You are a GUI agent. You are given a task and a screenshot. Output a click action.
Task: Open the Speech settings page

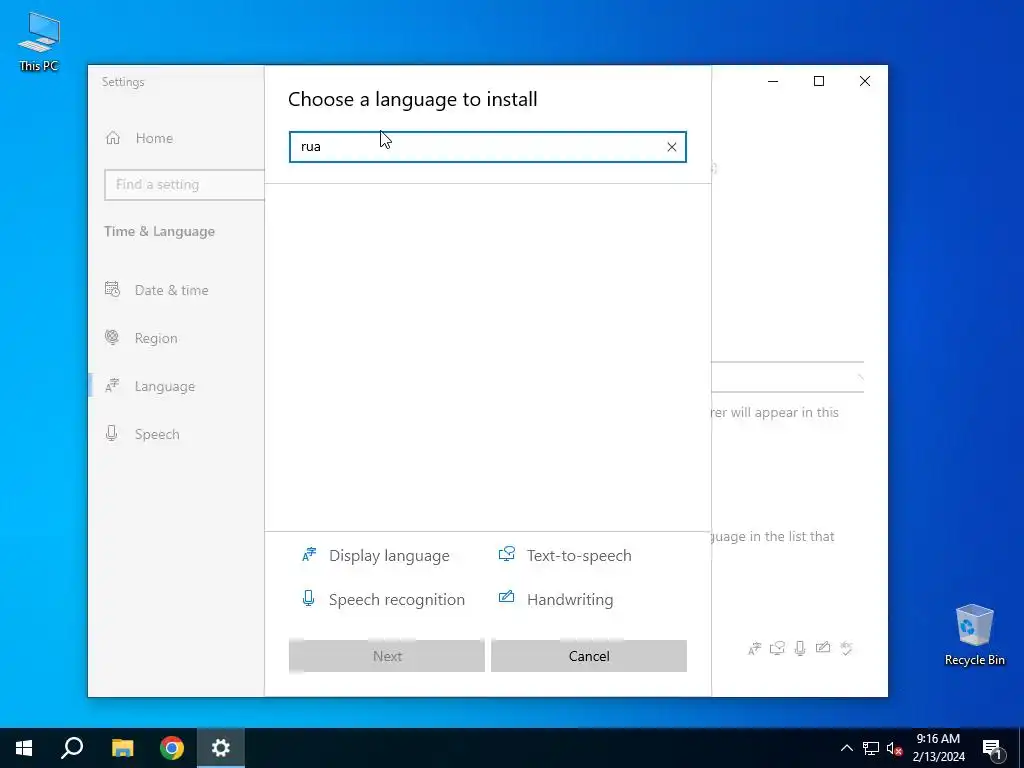(157, 434)
